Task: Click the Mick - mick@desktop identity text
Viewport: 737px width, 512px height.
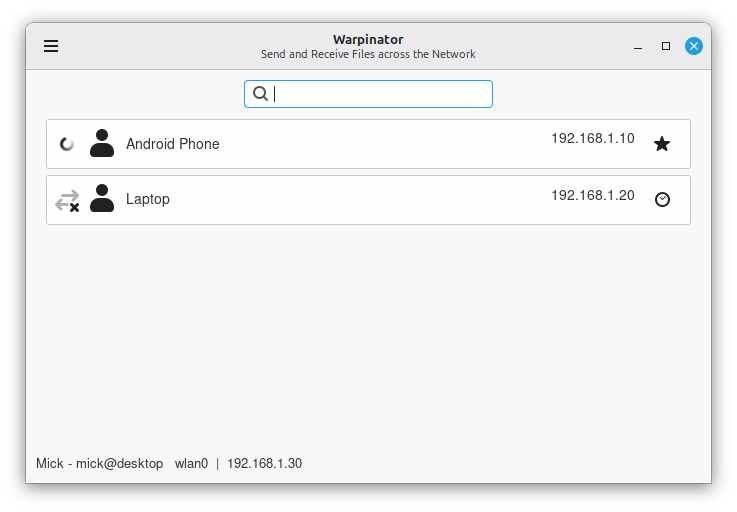Action: coord(100,464)
